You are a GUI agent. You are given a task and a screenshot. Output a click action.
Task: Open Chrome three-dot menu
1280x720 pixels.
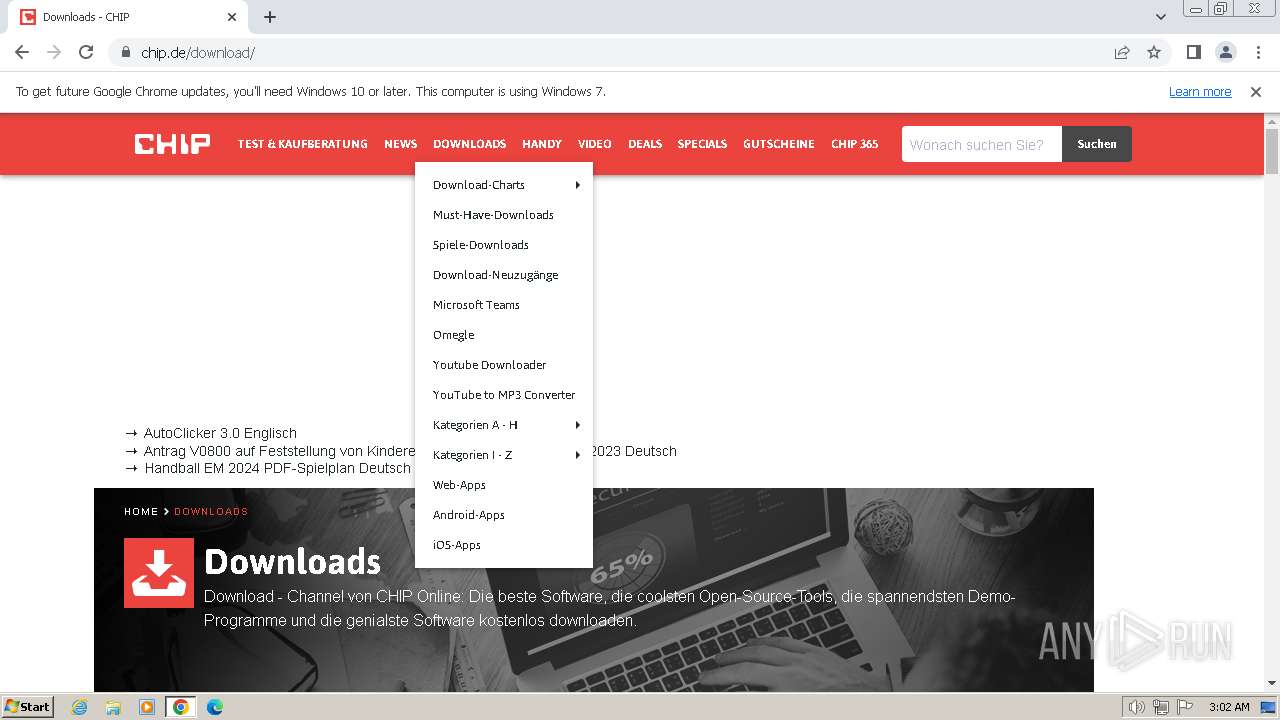pyautogui.click(x=1257, y=52)
